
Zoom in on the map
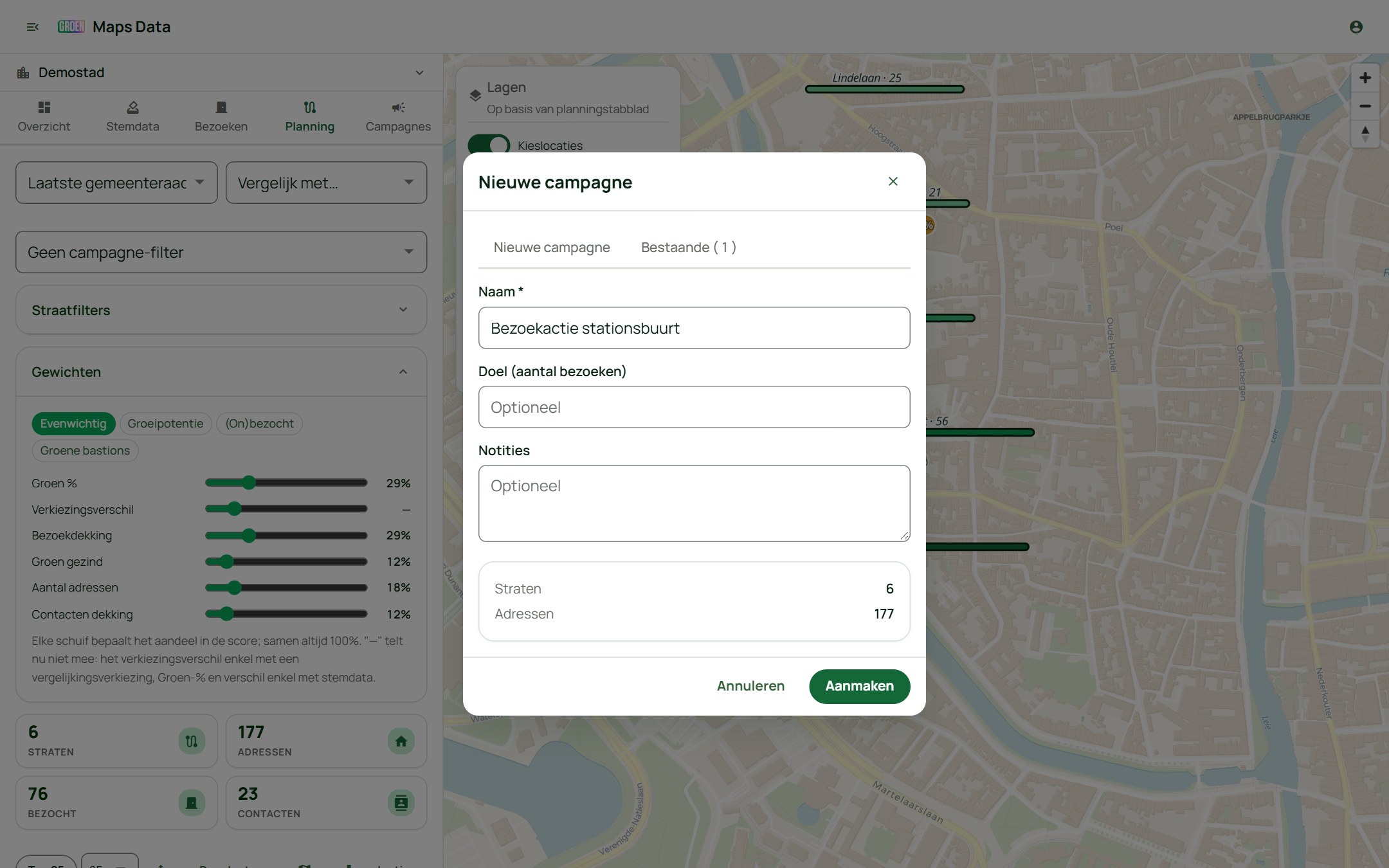click(1365, 78)
